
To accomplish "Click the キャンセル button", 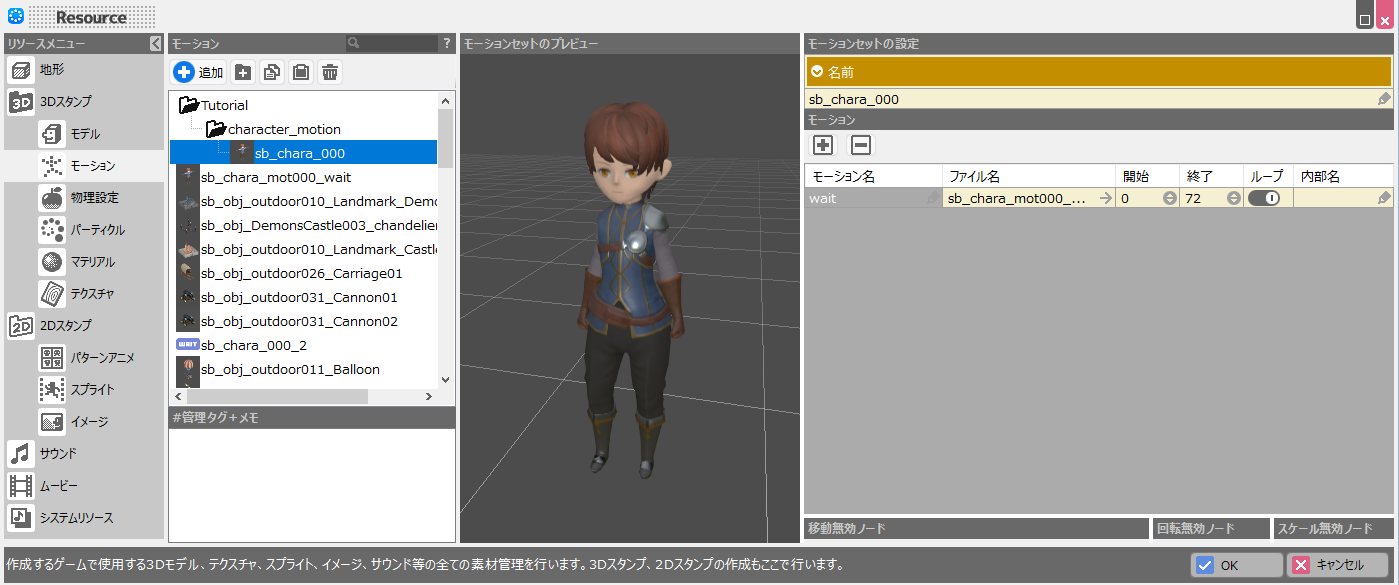I will tap(1337, 565).
